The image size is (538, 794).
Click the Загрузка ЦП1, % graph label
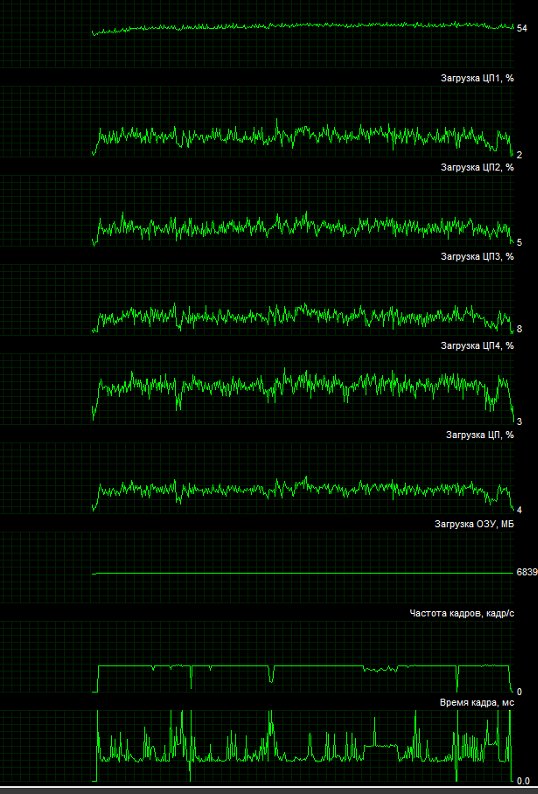pos(477,78)
